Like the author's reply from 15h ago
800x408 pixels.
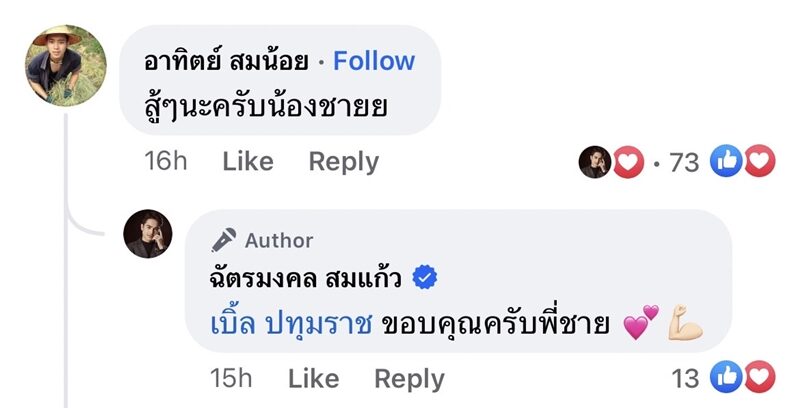[313, 378]
